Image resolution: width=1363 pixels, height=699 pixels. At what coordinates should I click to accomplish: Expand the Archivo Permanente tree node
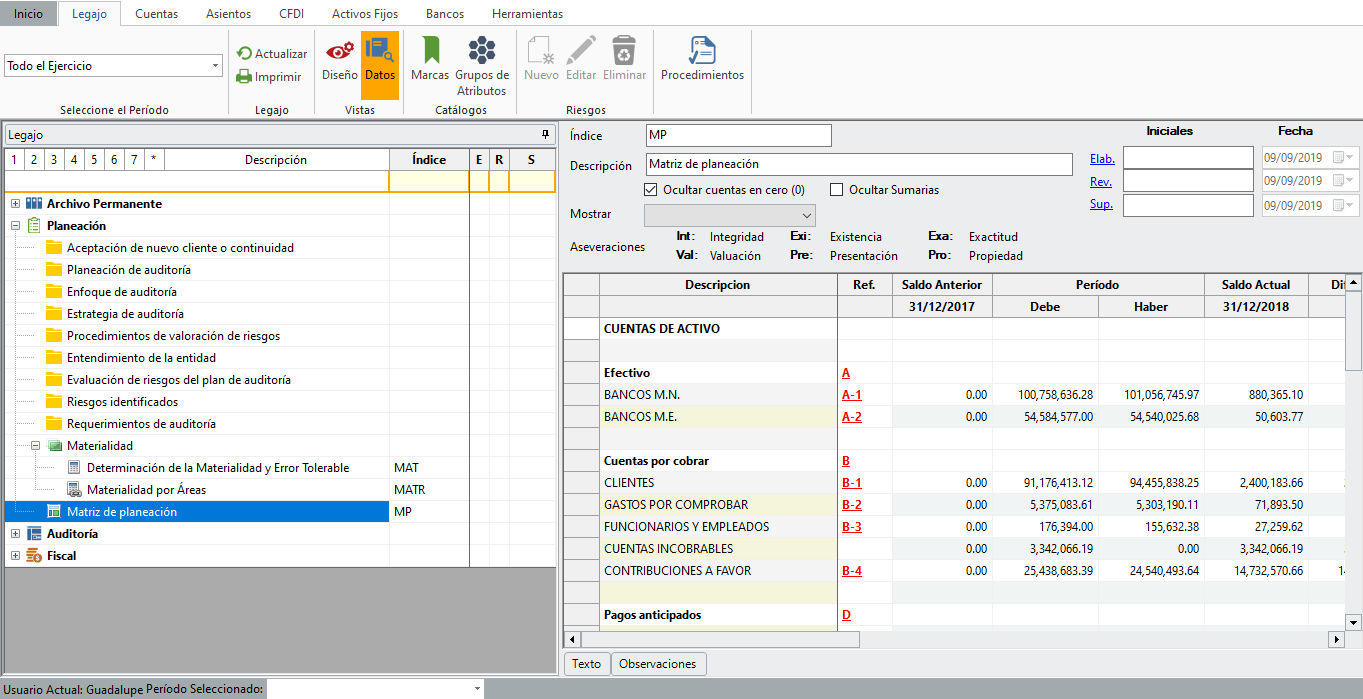pyautogui.click(x=15, y=204)
